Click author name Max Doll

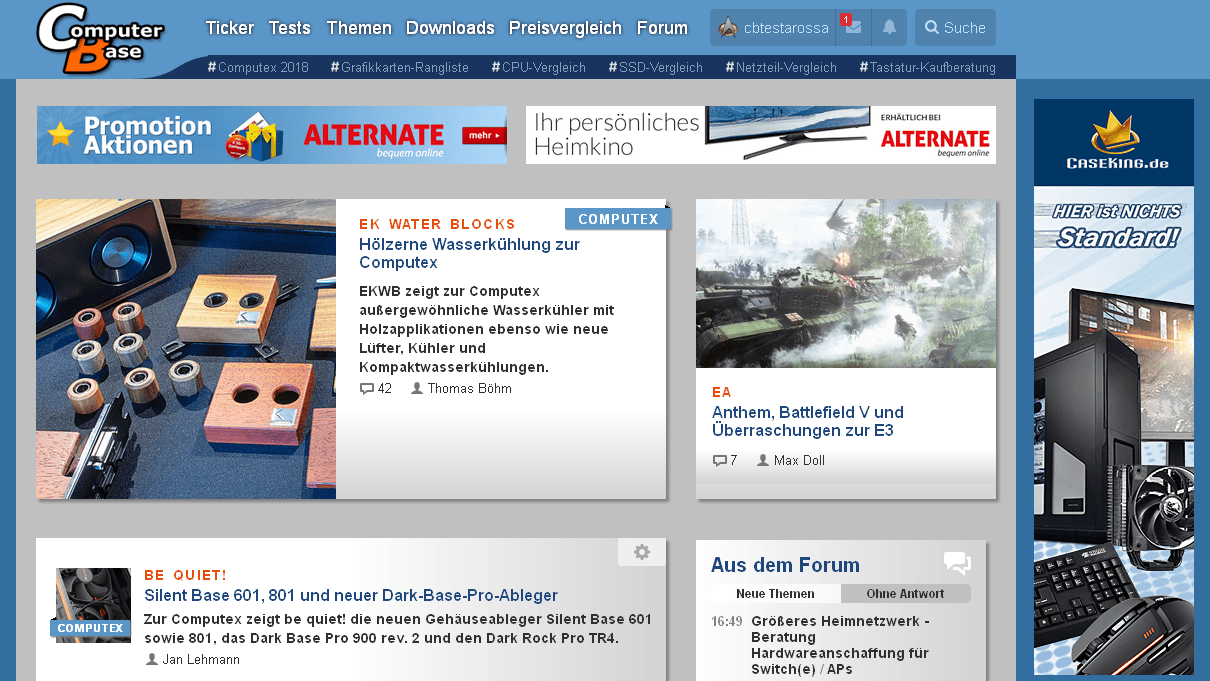point(799,460)
